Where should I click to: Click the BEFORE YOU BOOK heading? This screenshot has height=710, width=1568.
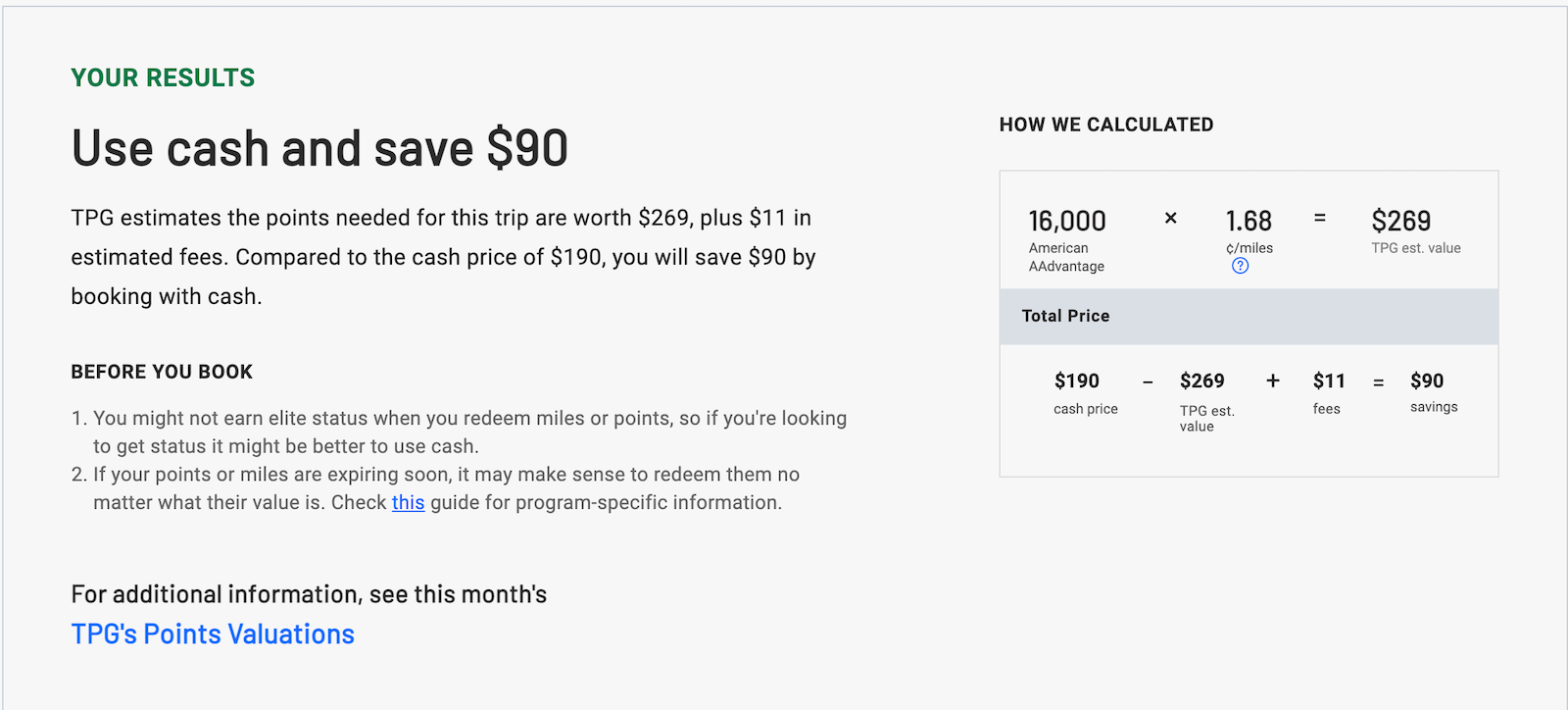click(x=162, y=372)
